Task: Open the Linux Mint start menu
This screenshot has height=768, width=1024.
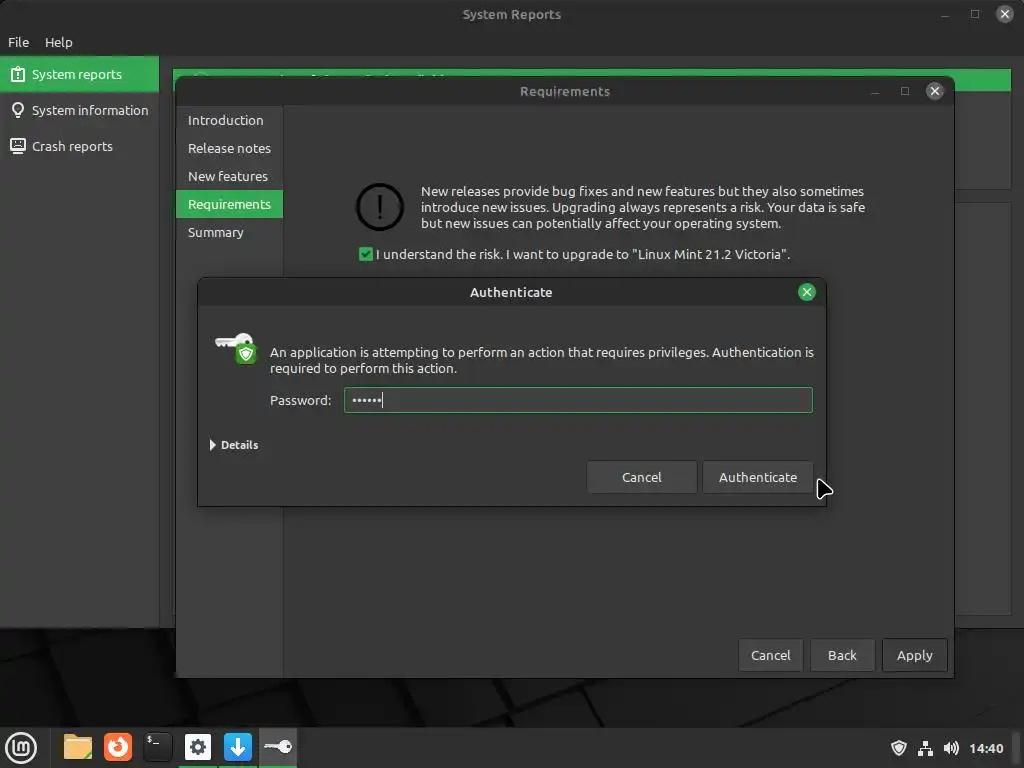Action: pyautogui.click(x=21, y=747)
